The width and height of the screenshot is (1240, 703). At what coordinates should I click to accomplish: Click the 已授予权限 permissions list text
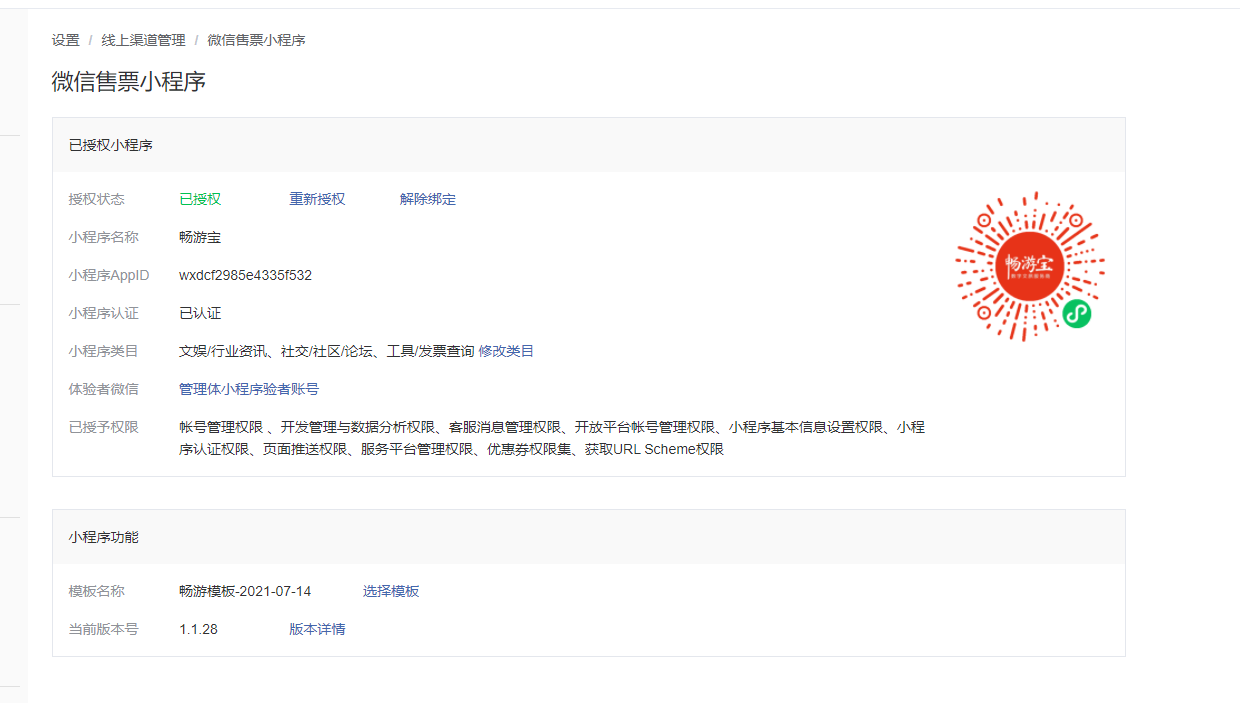[552, 438]
